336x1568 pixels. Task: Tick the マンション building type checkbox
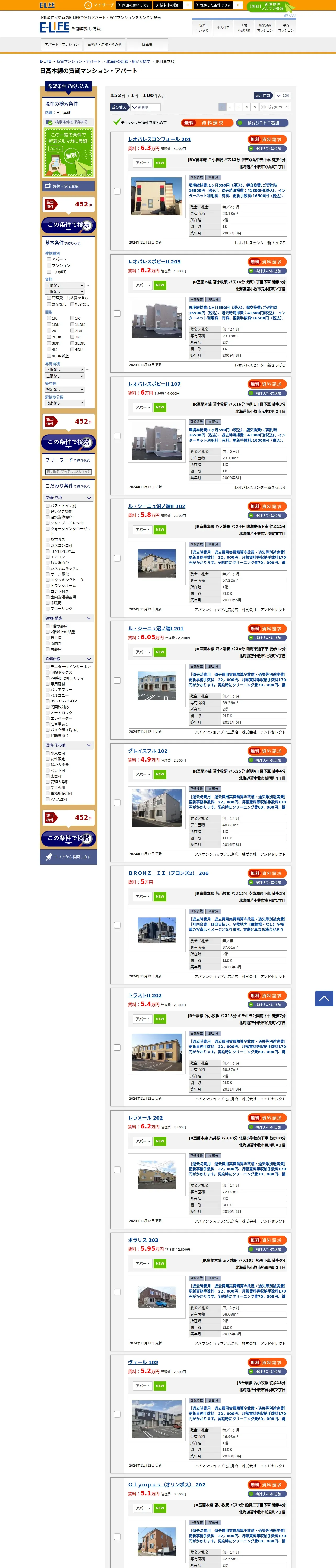click(49, 266)
